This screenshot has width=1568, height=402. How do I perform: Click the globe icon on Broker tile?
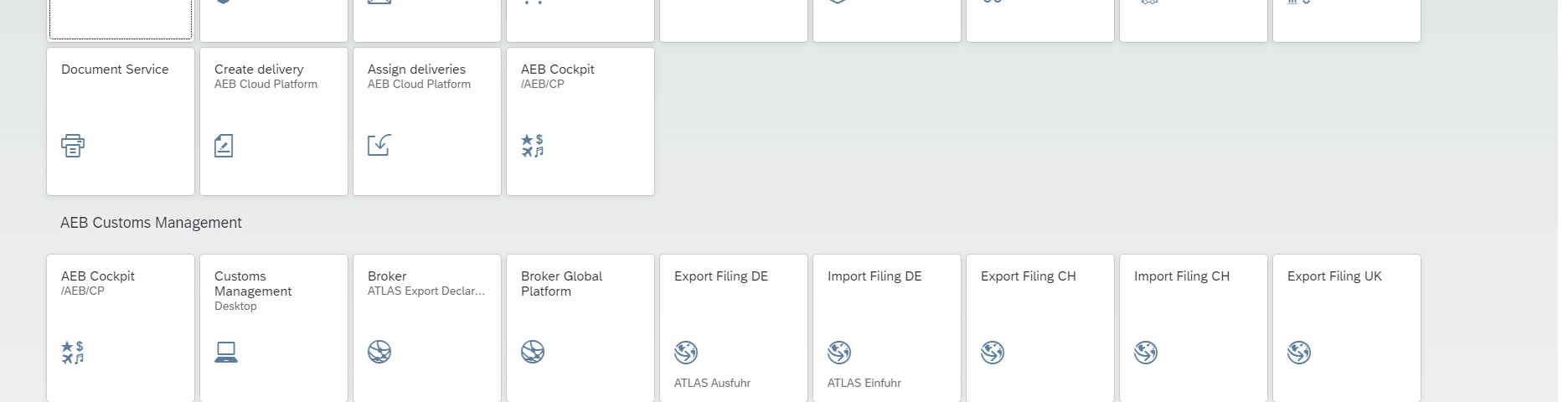coord(379,352)
